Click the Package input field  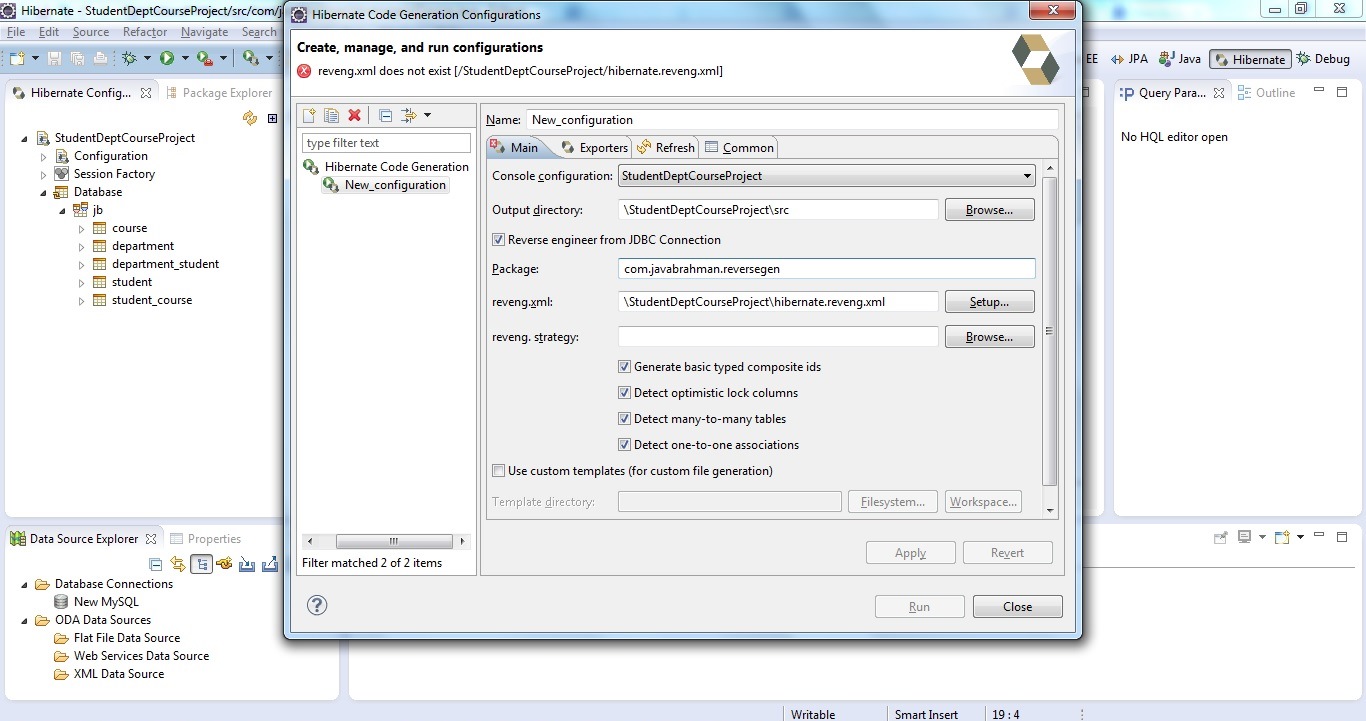pos(826,268)
